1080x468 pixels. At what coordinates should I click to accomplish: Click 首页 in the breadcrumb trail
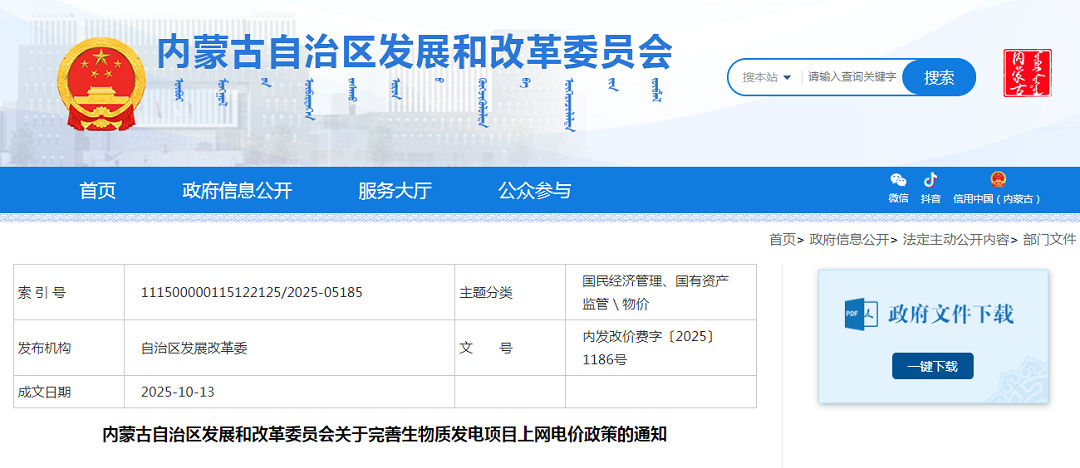tap(782, 240)
